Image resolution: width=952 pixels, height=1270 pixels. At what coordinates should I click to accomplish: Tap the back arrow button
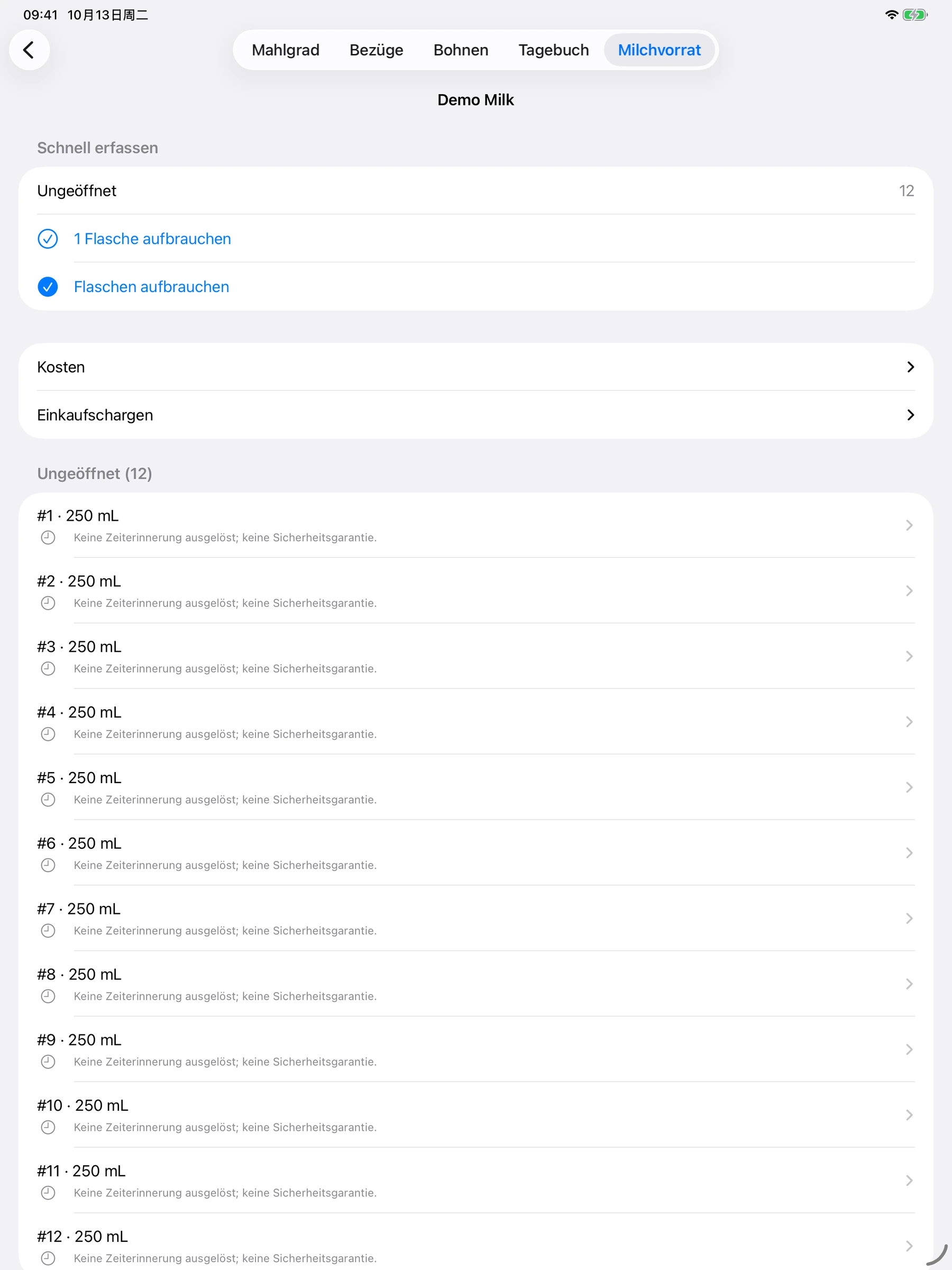click(x=29, y=50)
